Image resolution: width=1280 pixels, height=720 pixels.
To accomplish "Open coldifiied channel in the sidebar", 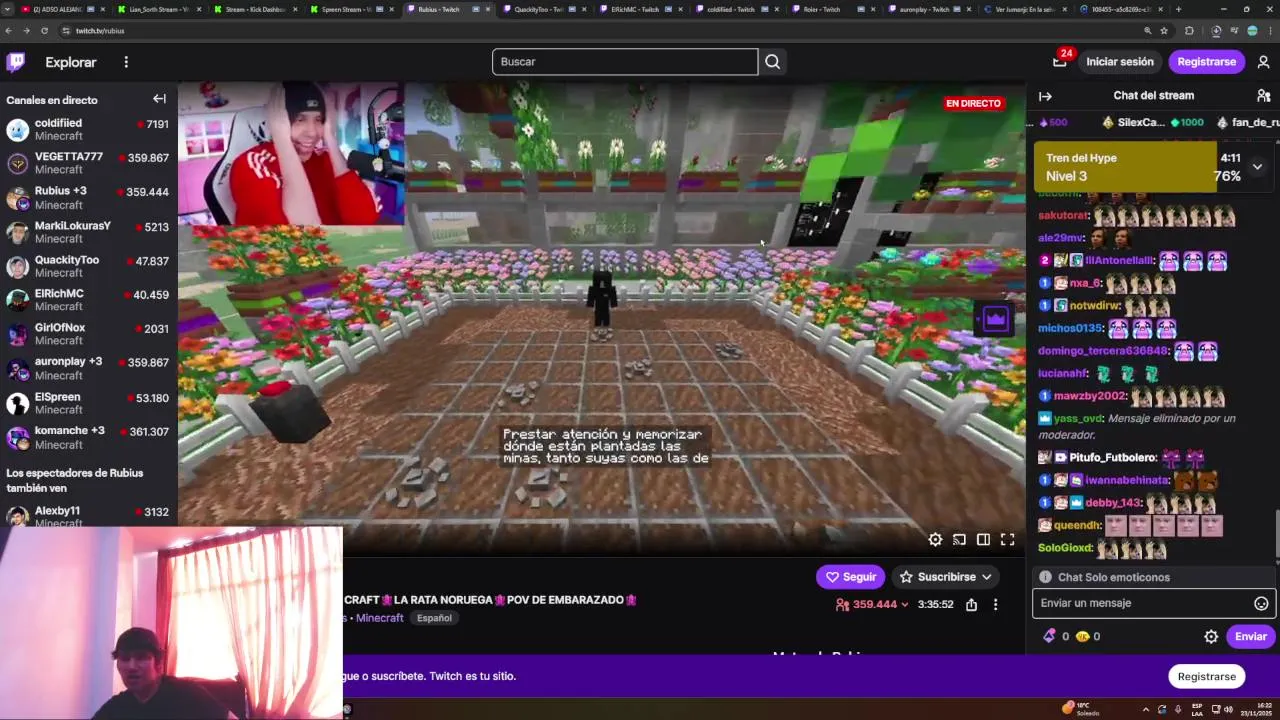I will [x=88, y=129].
